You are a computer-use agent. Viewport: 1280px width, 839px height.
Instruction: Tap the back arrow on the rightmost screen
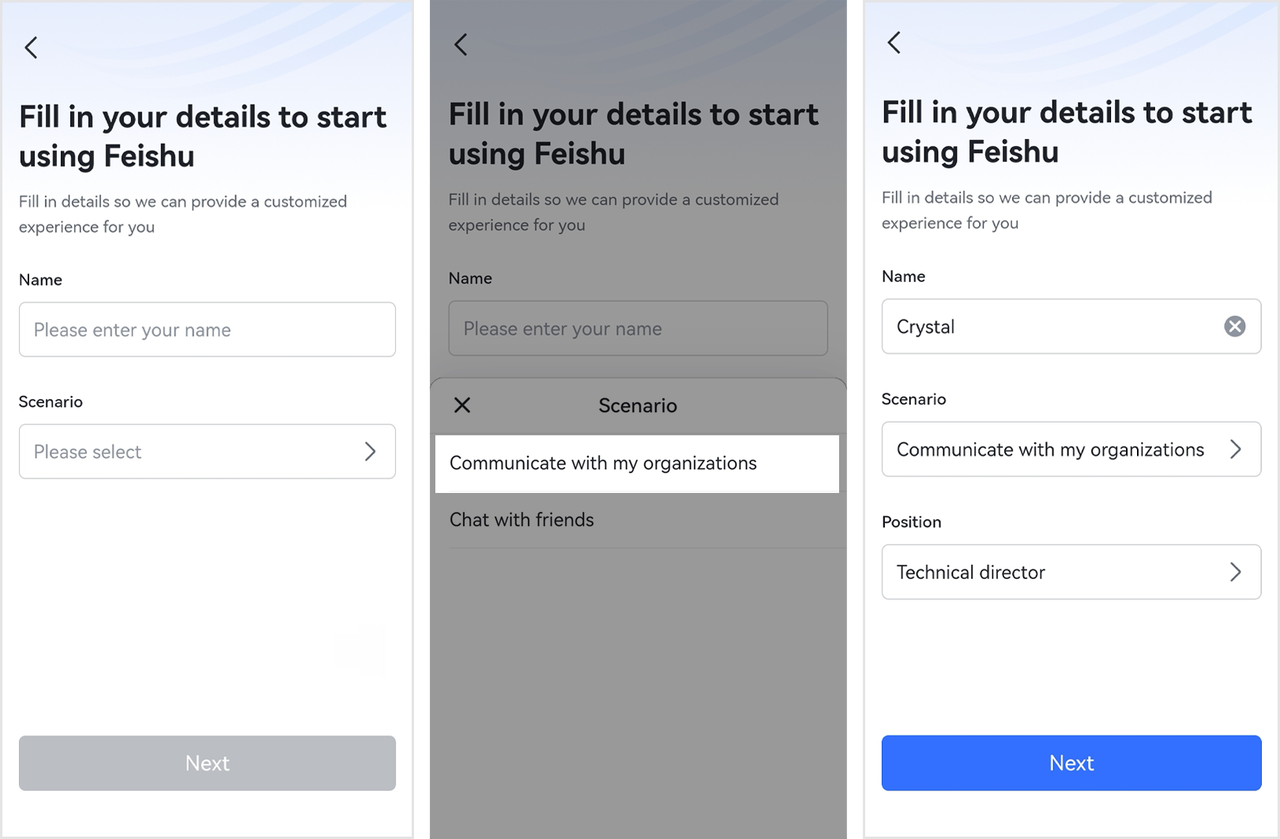pyautogui.click(x=893, y=42)
